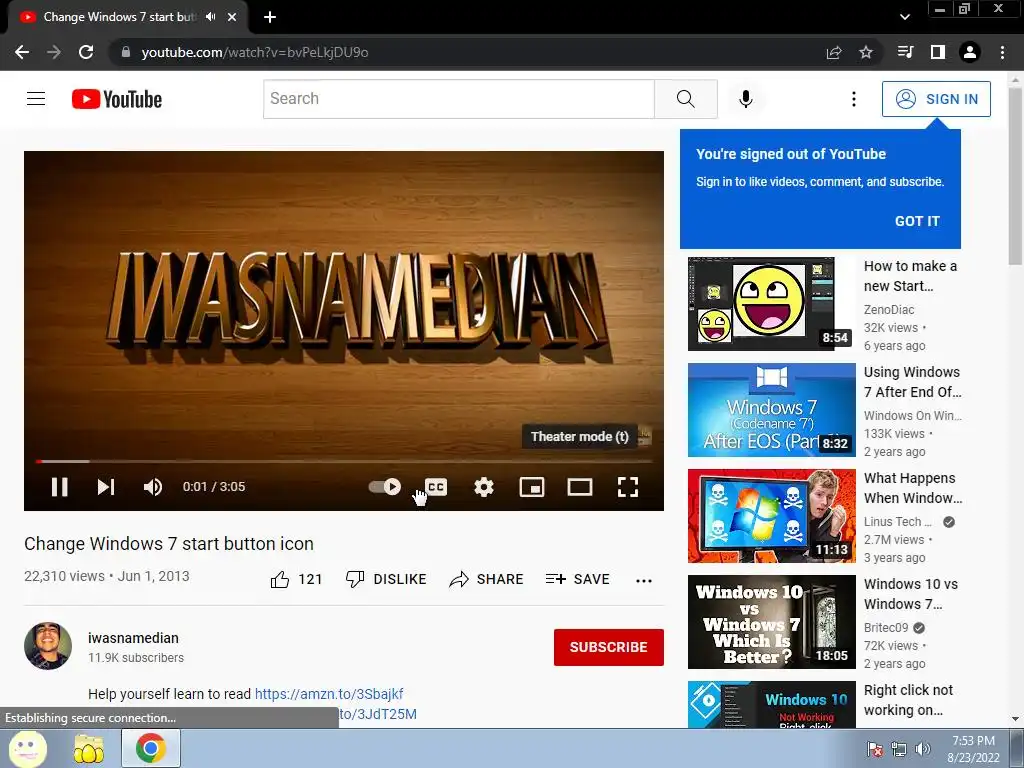Dismiss sign-out notice with GOT IT
Viewport: 1024px width, 768px height.
pos(917,221)
